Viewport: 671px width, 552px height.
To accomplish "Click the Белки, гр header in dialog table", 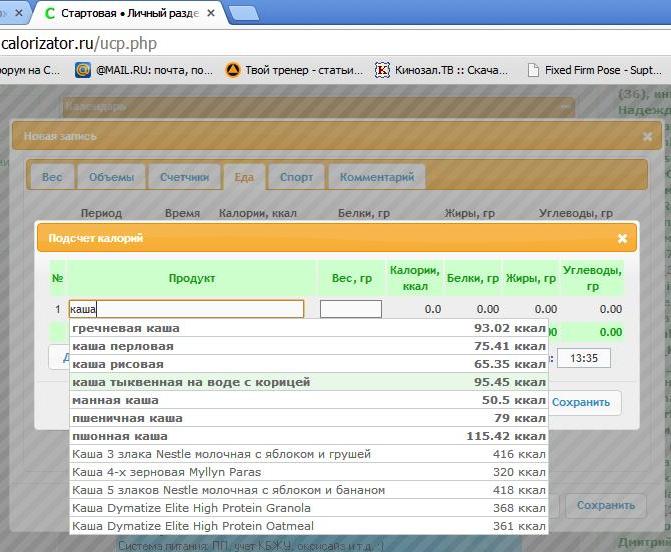I will [x=472, y=278].
